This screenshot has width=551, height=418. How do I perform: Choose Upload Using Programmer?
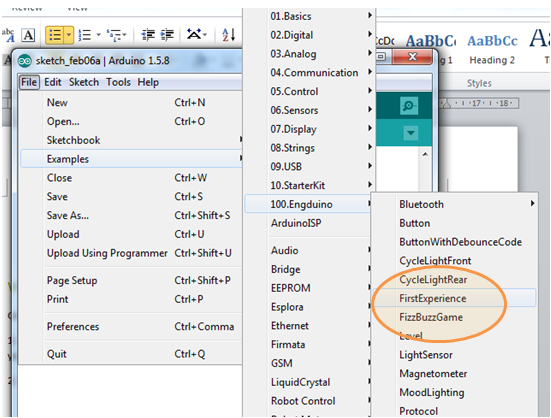[x=131, y=253]
